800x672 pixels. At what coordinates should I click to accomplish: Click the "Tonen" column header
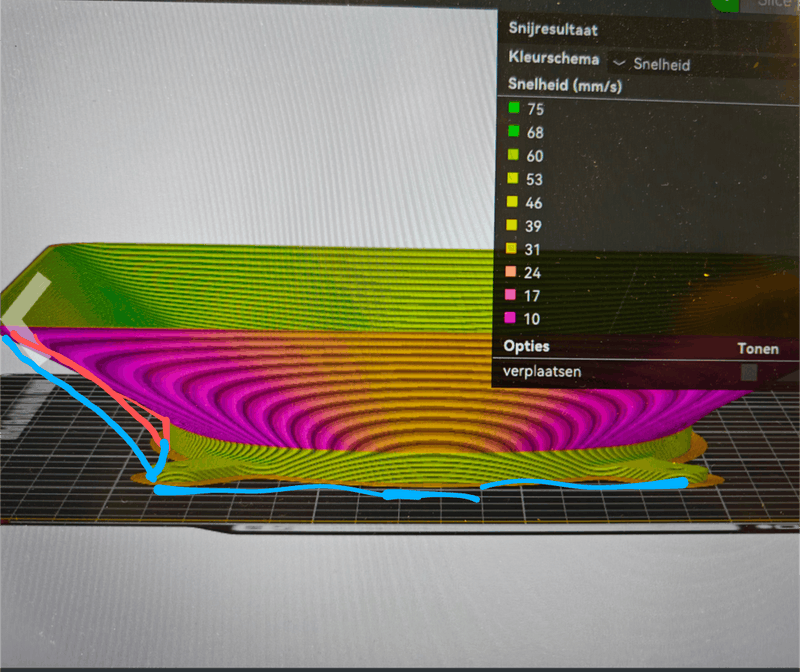click(x=758, y=349)
